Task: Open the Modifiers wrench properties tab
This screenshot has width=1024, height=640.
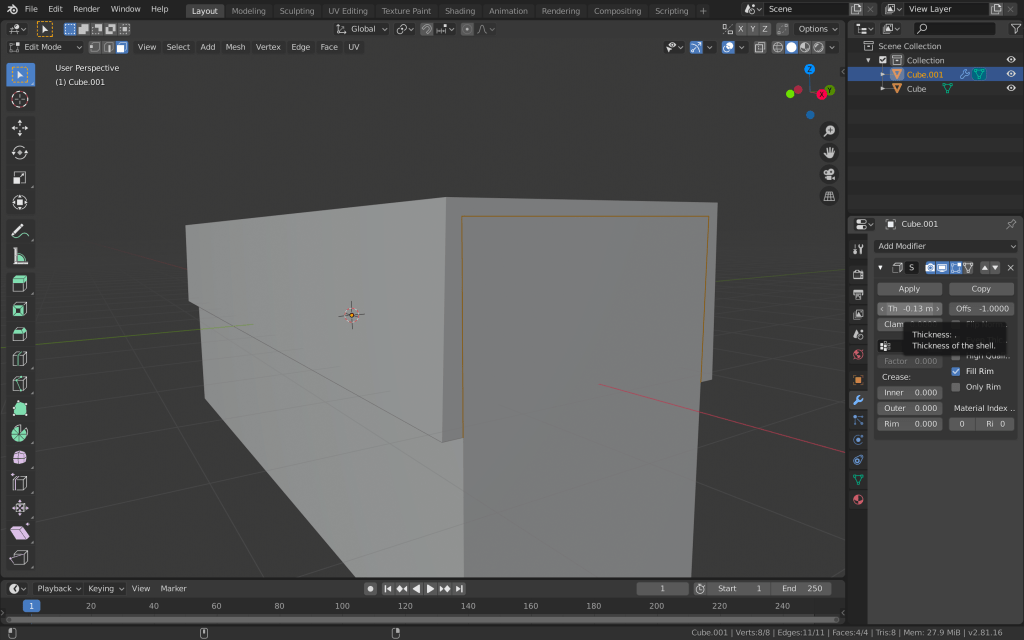Action: (858, 400)
